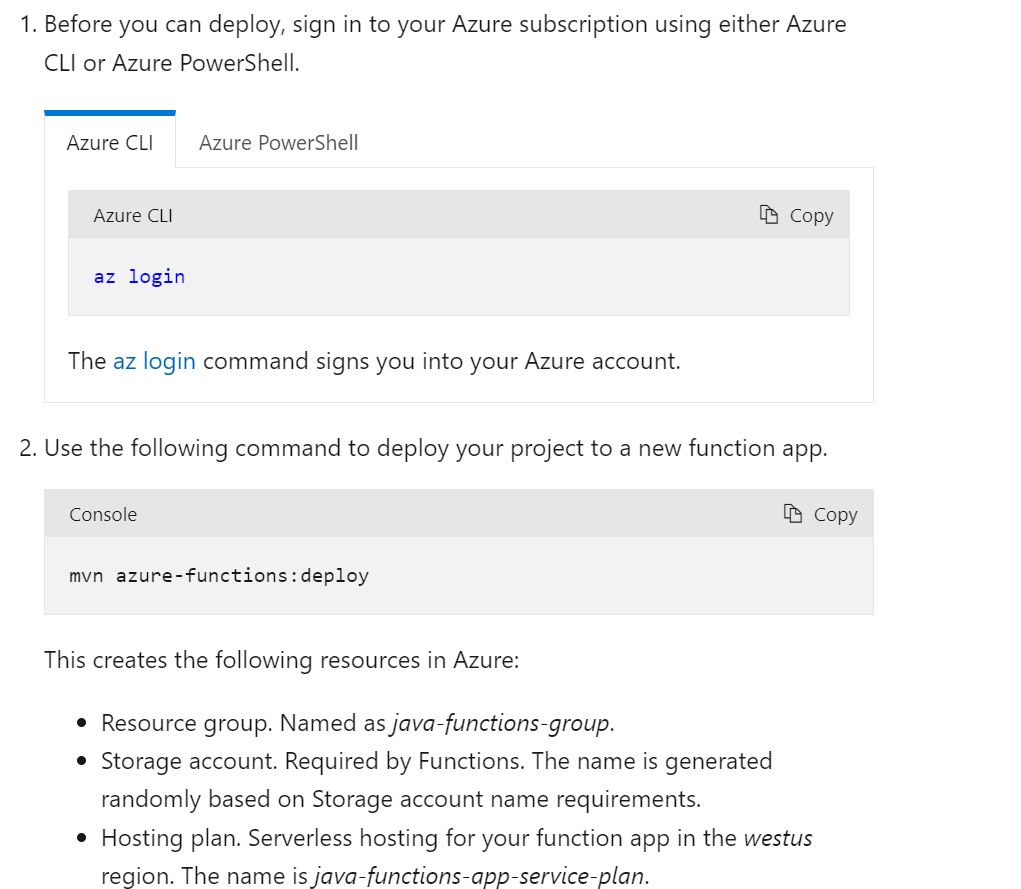The width and height of the screenshot is (1021, 889).
Task: Click the Hosting plan bullet item
Action: point(420,838)
